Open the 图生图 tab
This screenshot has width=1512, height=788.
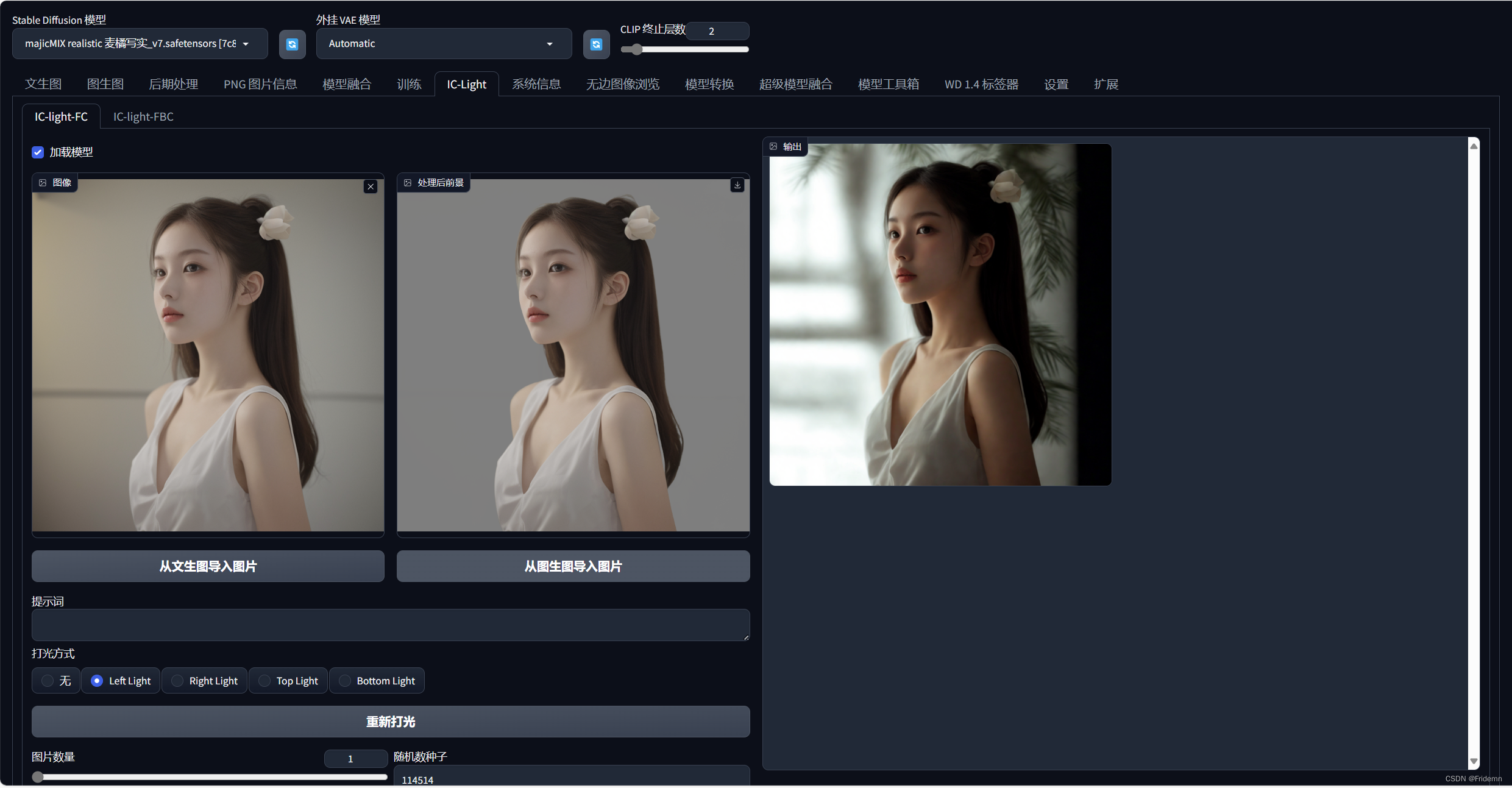pyautogui.click(x=105, y=84)
